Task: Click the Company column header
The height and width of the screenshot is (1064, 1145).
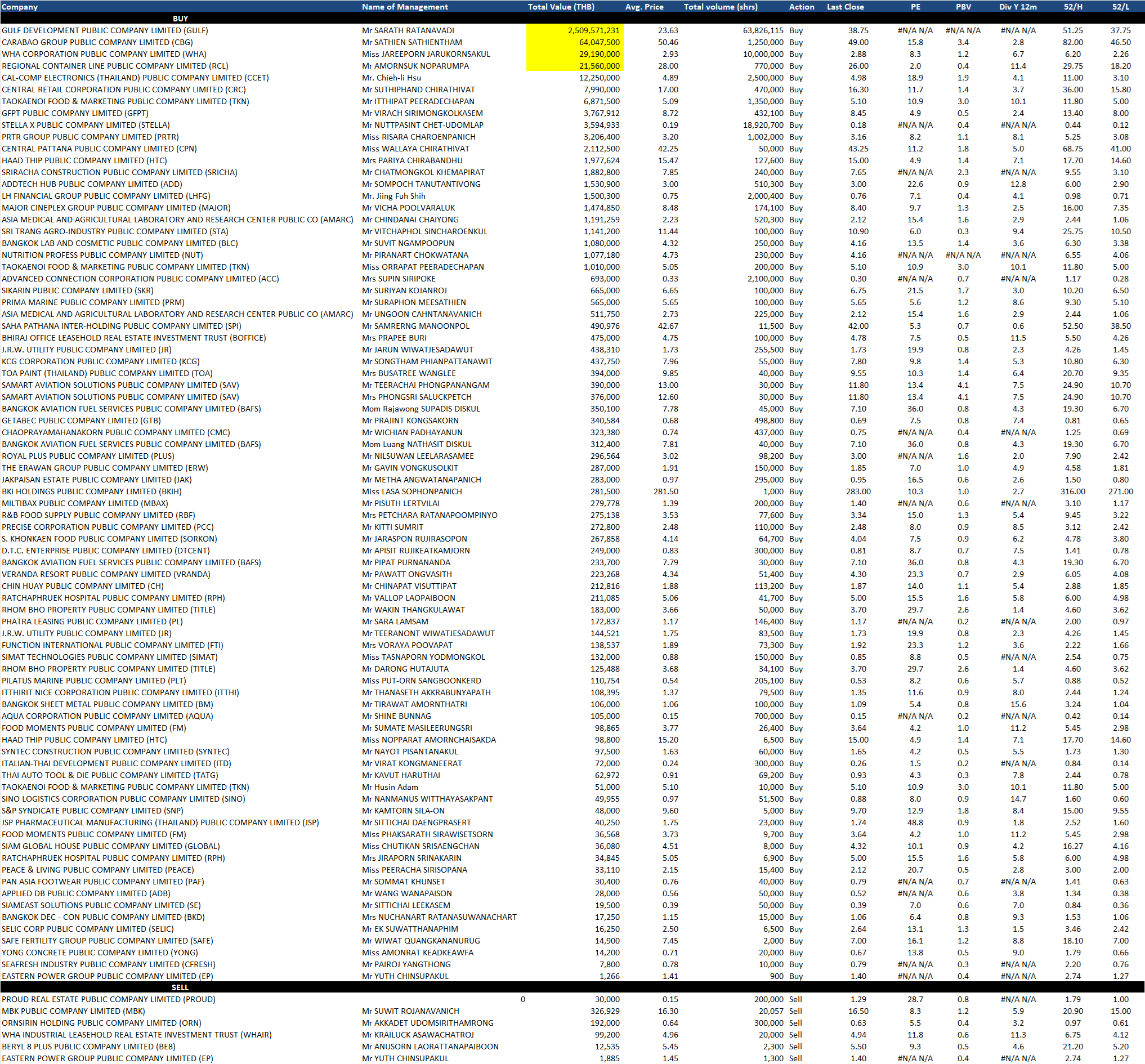Action: (x=20, y=7)
